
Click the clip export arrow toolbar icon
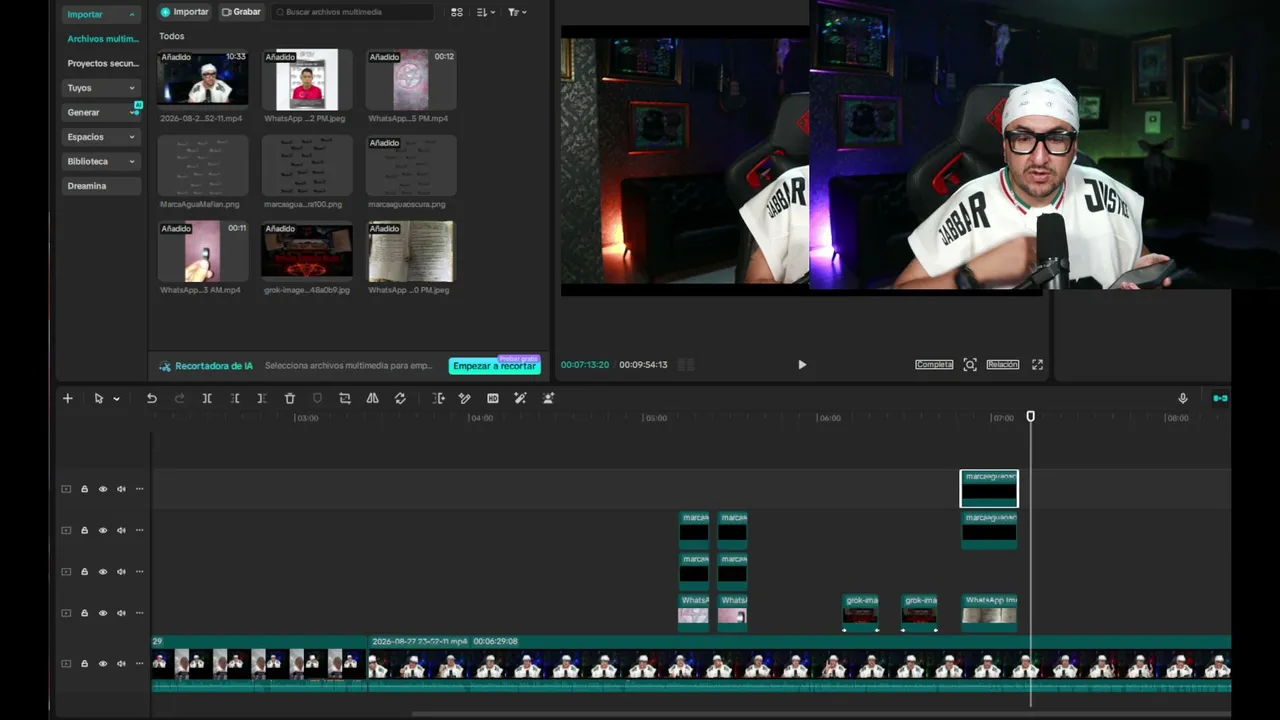pyautogui.click(x=438, y=398)
